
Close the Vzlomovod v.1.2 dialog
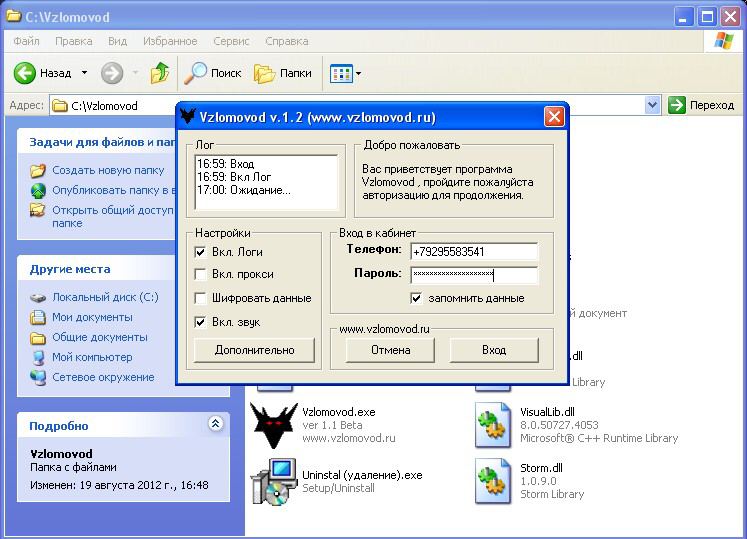(x=554, y=116)
